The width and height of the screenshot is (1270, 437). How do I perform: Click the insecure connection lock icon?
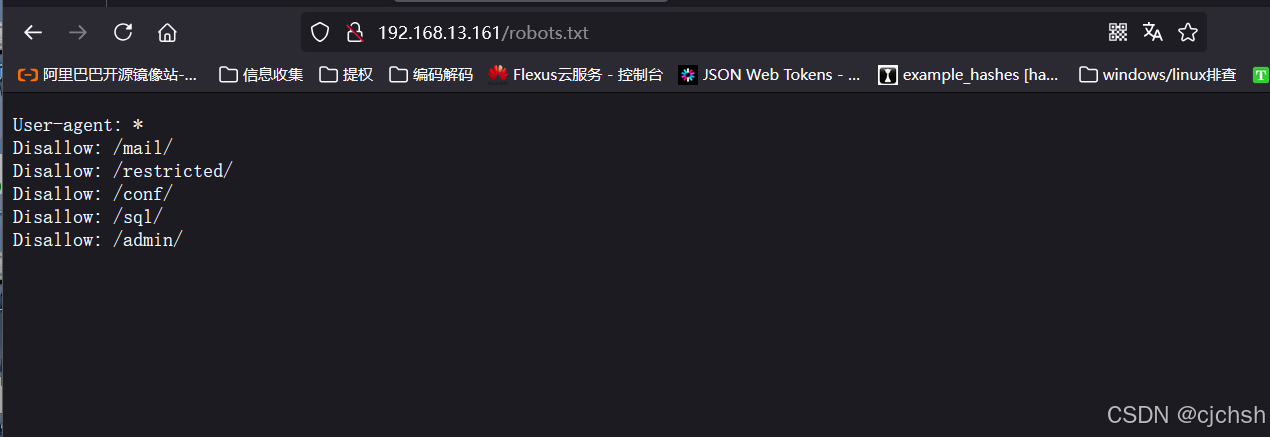click(x=354, y=32)
